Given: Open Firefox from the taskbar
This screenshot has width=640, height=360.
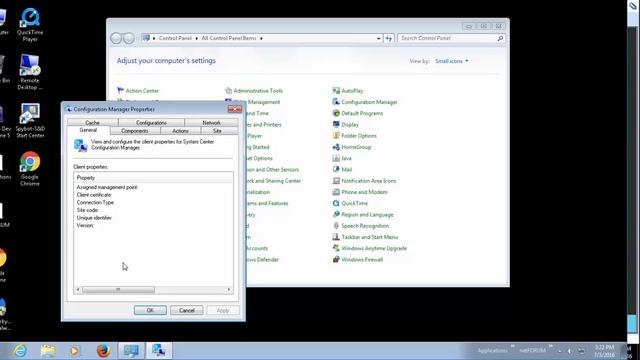Looking at the screenshot, I should pos(103,351).
